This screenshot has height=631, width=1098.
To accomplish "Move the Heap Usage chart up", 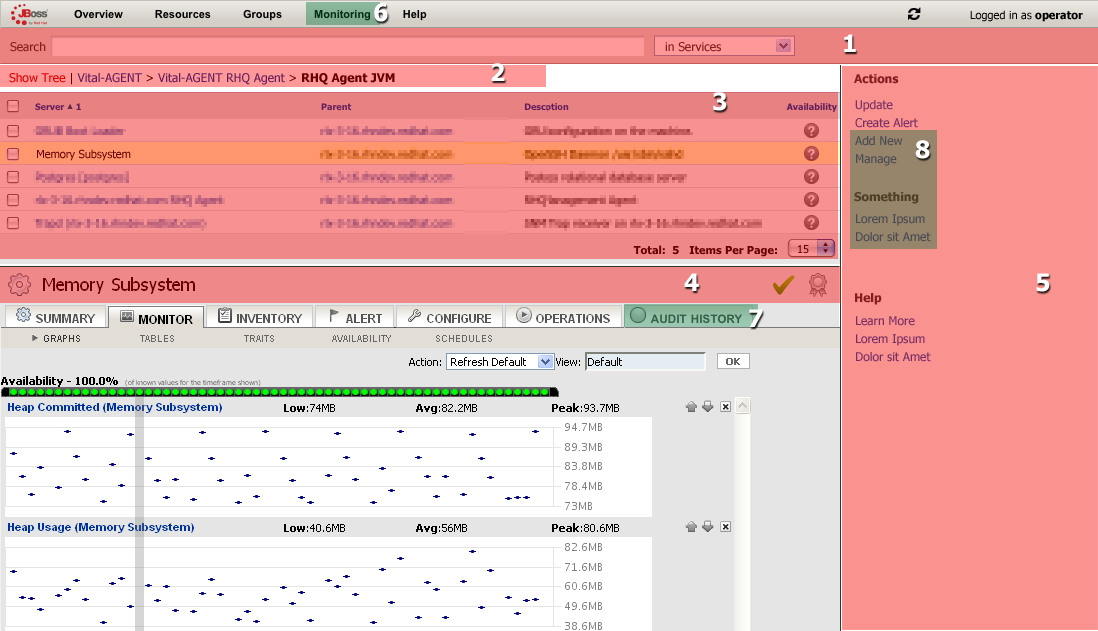I will (691, 527).
